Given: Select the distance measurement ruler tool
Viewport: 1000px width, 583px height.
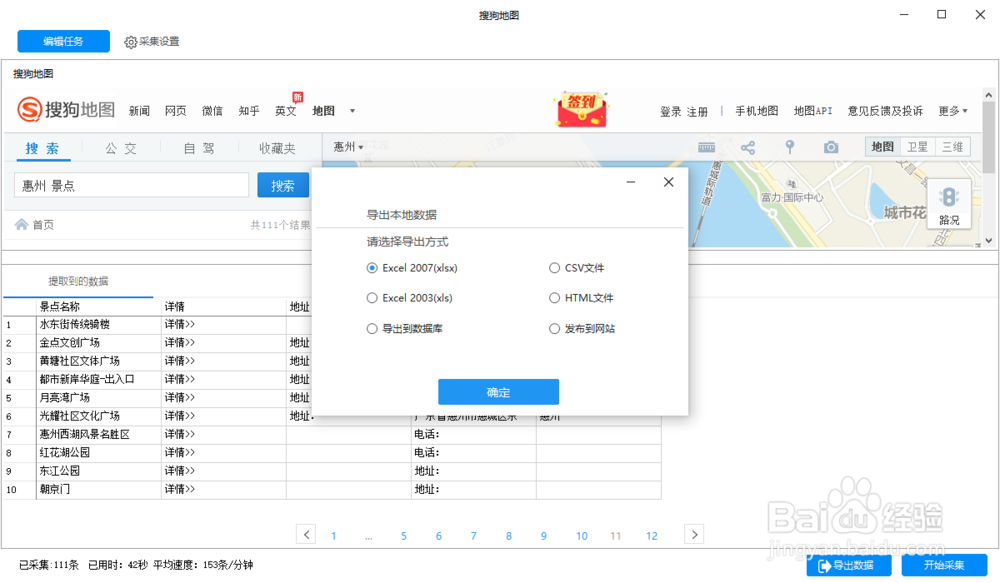Looking at the screenshot, I should coord(706,146).
